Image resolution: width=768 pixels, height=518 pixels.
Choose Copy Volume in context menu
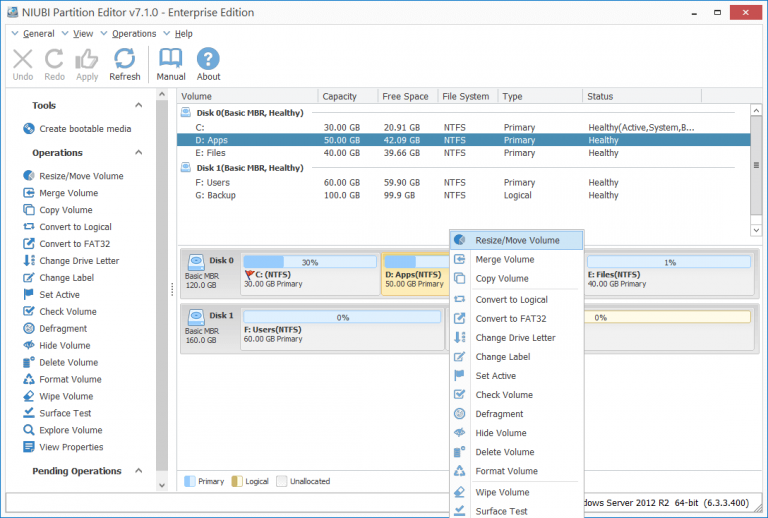coord(516,279)
